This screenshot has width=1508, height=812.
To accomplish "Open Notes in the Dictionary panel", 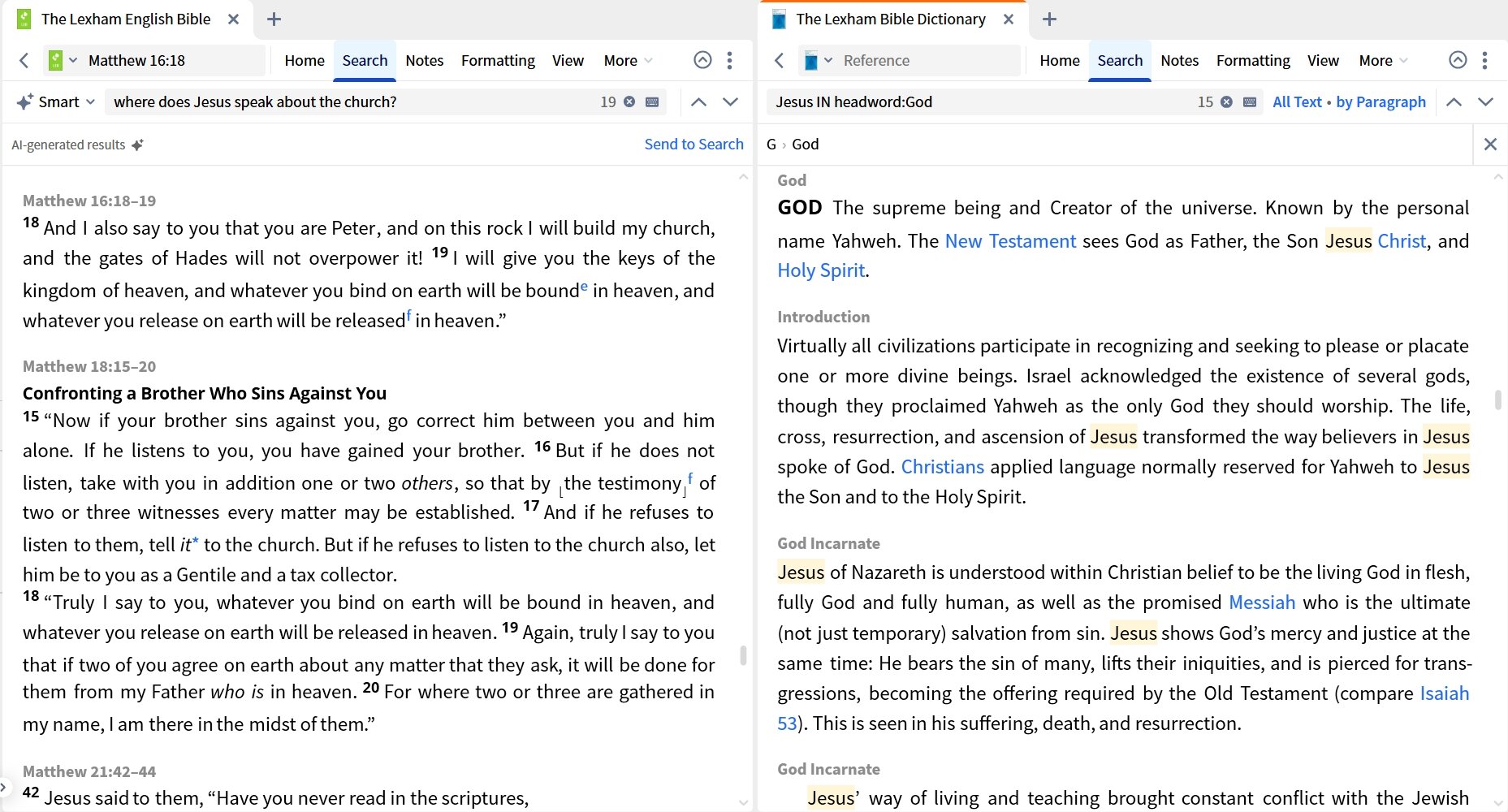I will 1180,60.
